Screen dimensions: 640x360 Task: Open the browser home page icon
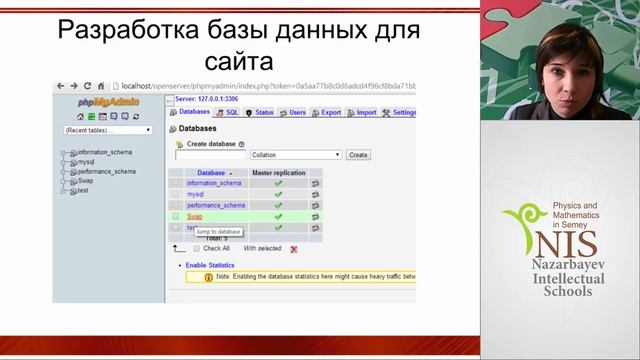(x=101, y=86)
